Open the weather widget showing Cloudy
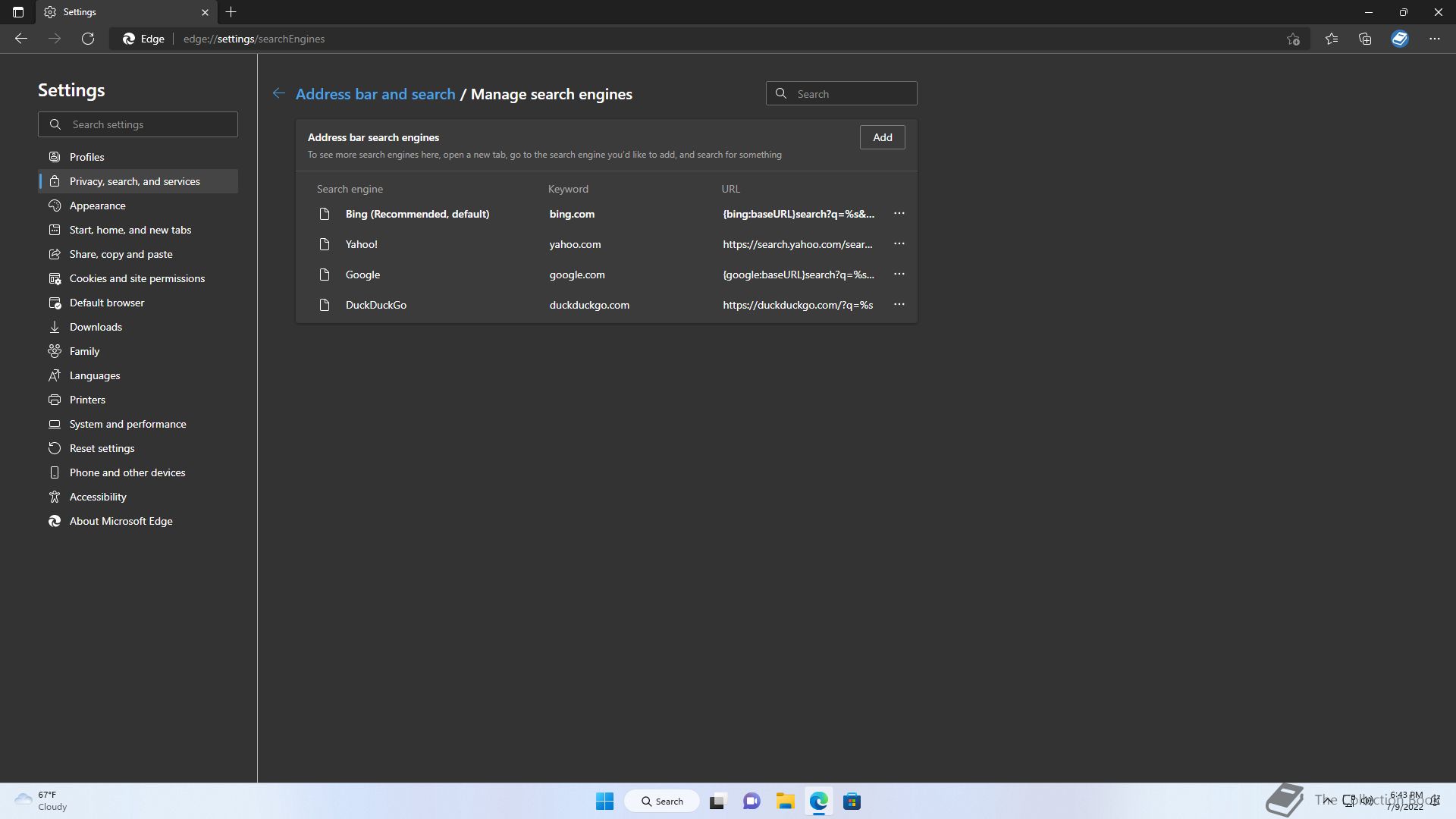The width and height of the screenshot is (1456, 819). [42, 801]
